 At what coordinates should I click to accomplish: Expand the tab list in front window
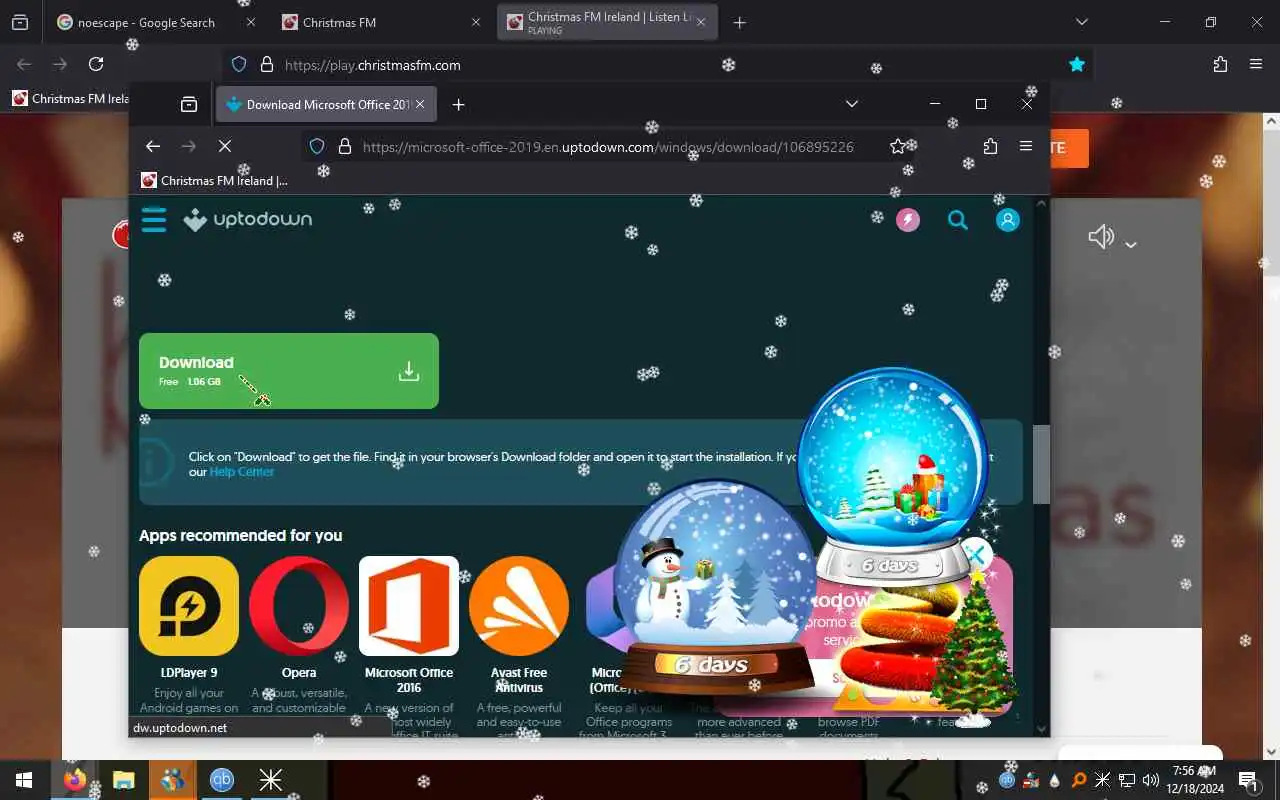point(852,104)
